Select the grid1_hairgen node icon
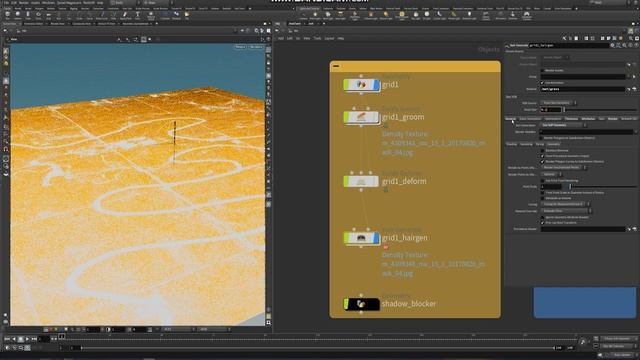This screenshot has height=360, width=640. pyautogui.click(x=361, y=238)
